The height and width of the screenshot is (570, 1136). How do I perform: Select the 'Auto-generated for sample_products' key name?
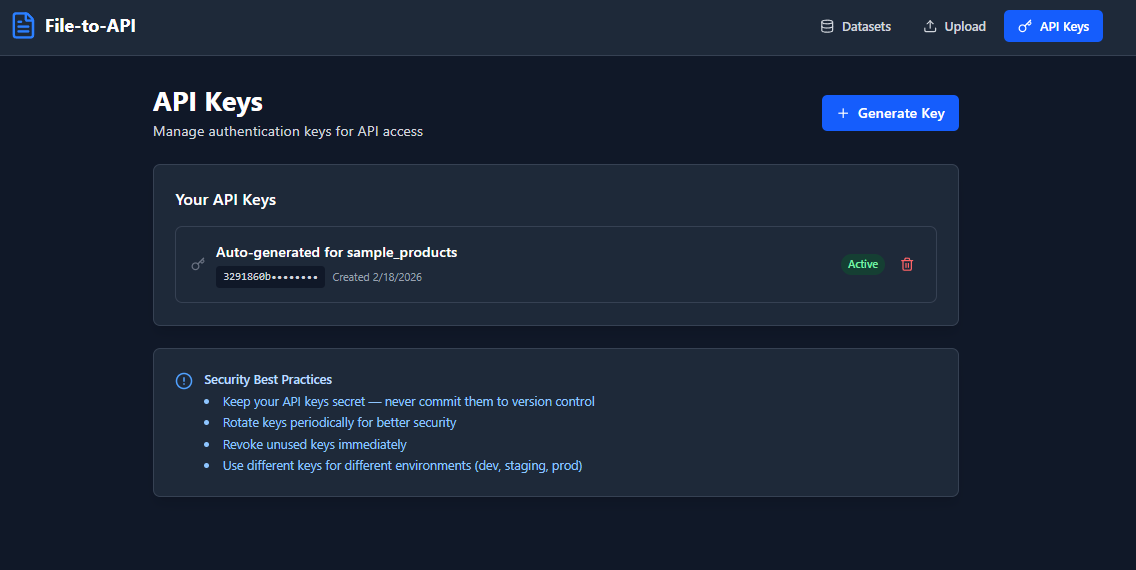[x=336, y=252]
